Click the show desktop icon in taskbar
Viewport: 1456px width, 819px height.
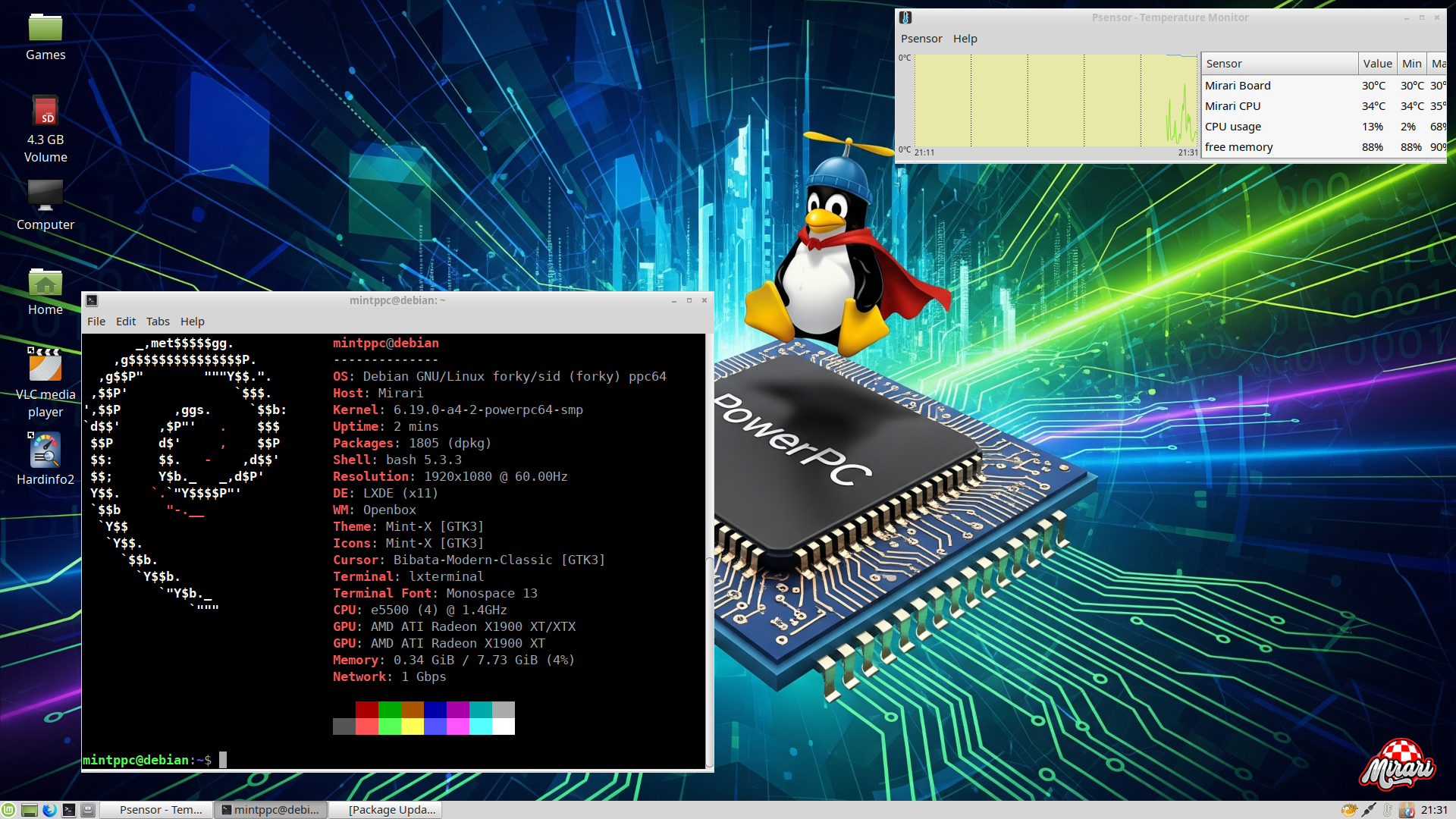point(88,810)
